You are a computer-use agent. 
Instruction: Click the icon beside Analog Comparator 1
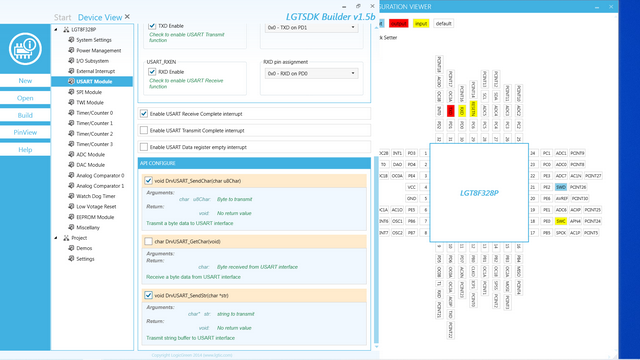click(71, 185)
